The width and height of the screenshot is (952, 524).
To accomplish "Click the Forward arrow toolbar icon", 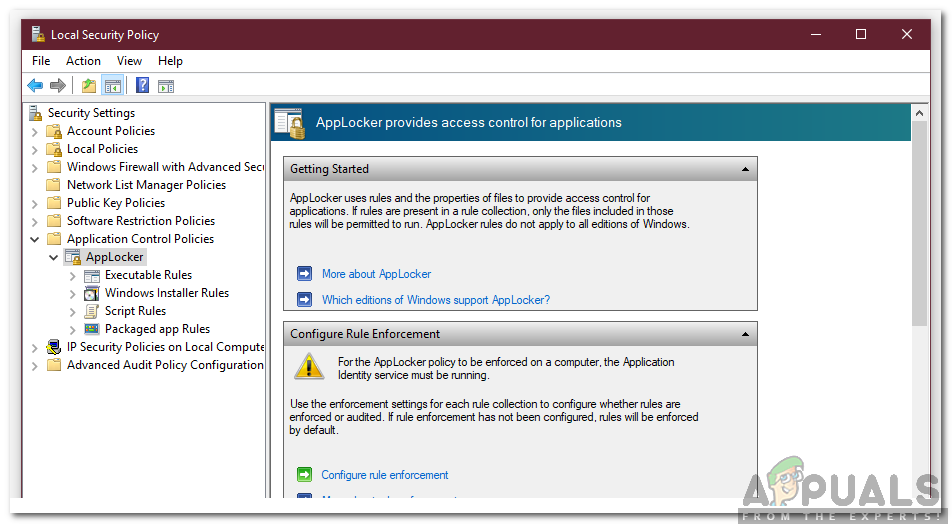I will (58, 86).
